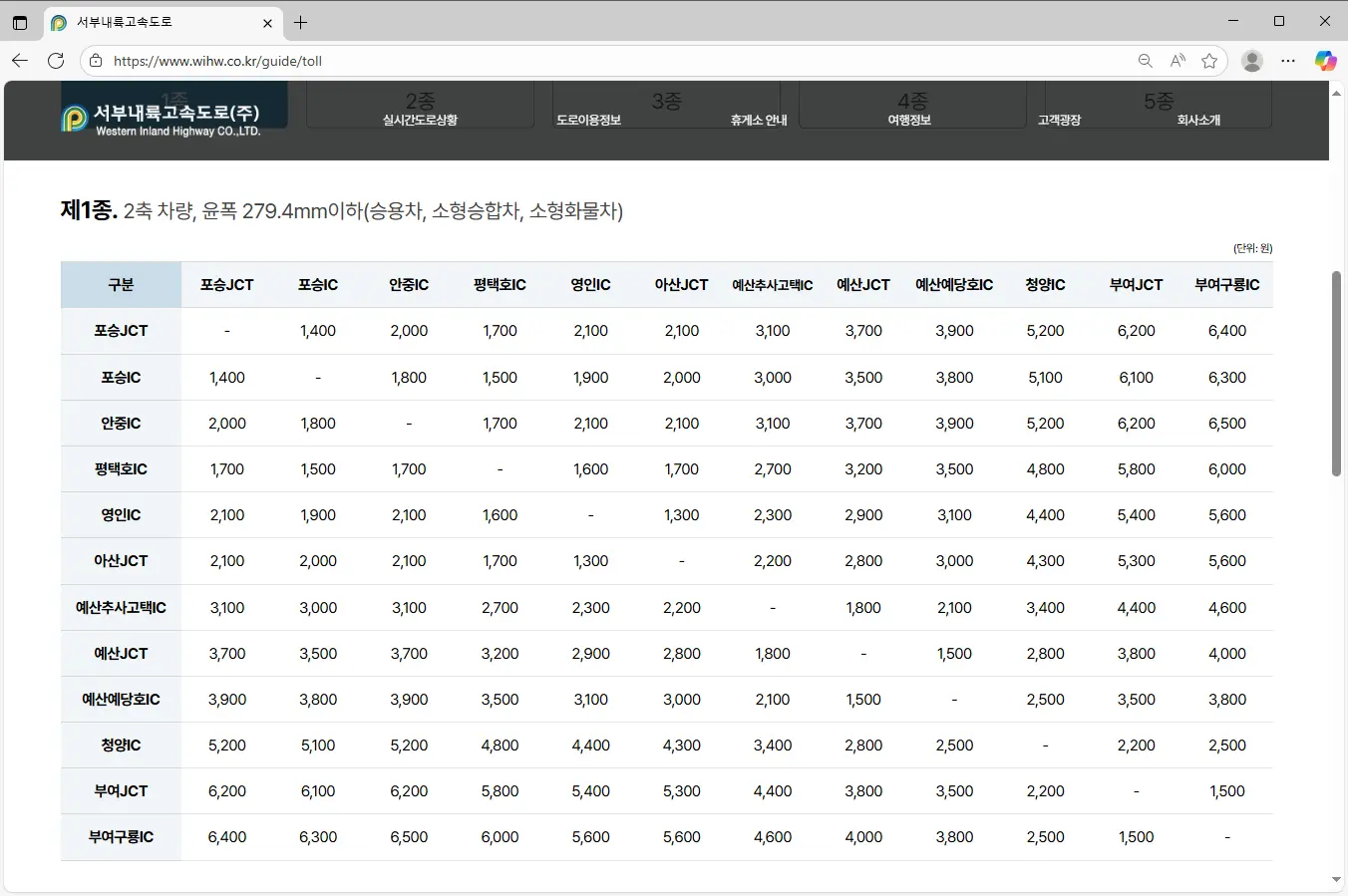Select the 영인IC column header
This screenshot has width=1348, height=896.
coord(590,285)
